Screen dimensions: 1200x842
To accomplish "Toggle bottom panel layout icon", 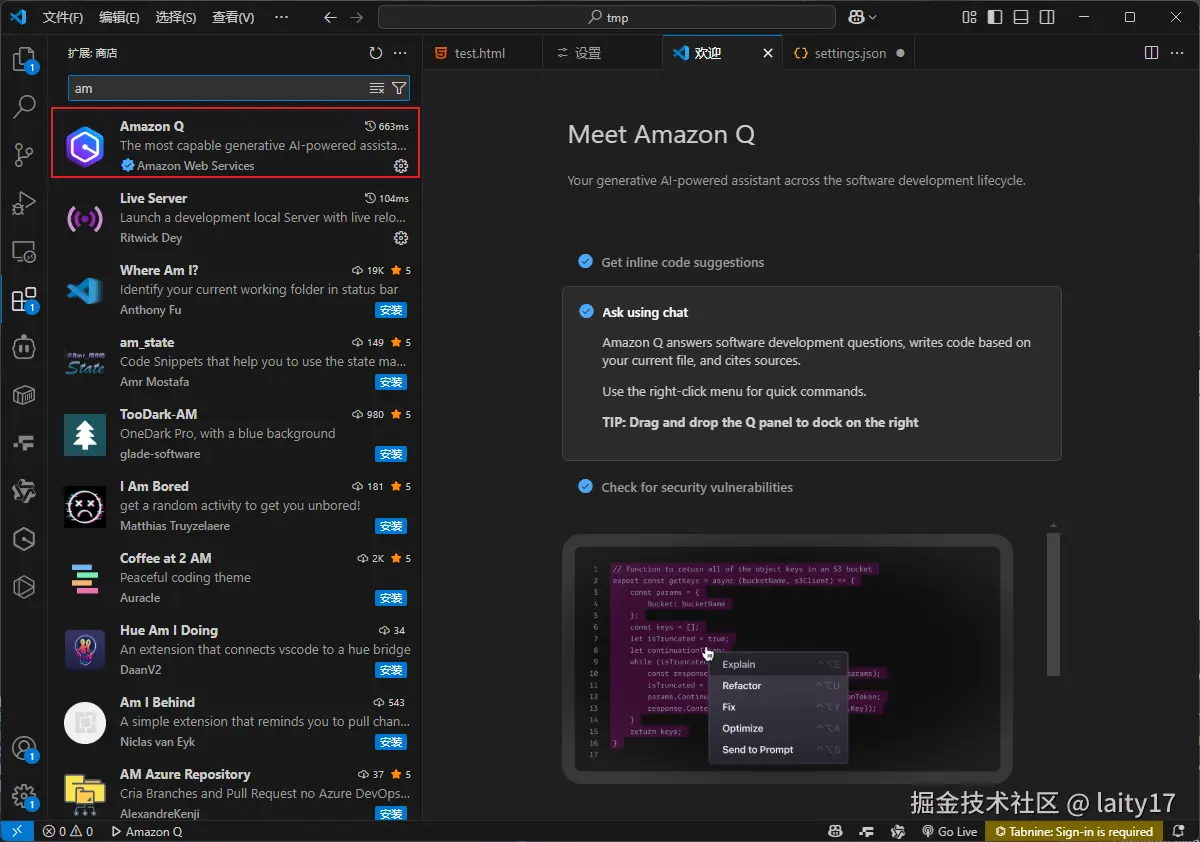I will coord(1021,17).
